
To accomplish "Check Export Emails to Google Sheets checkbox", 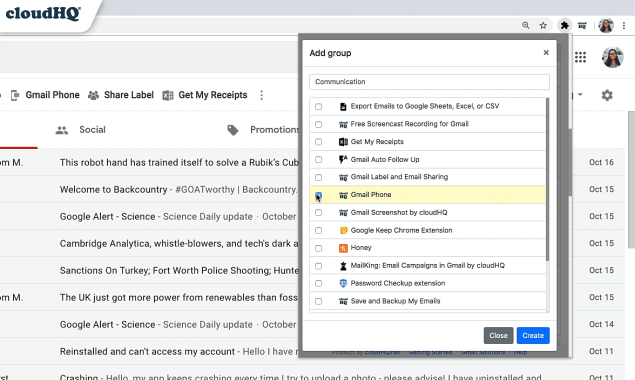I will [319, 107].
